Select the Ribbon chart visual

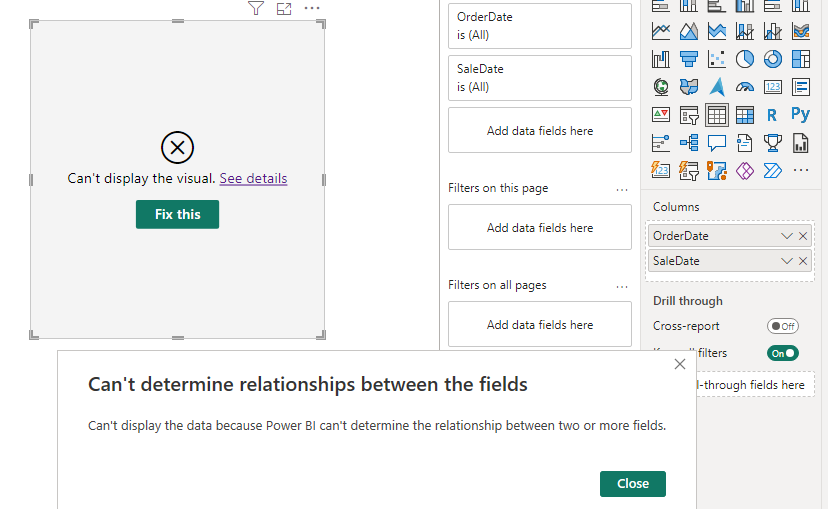click(801, 31)
